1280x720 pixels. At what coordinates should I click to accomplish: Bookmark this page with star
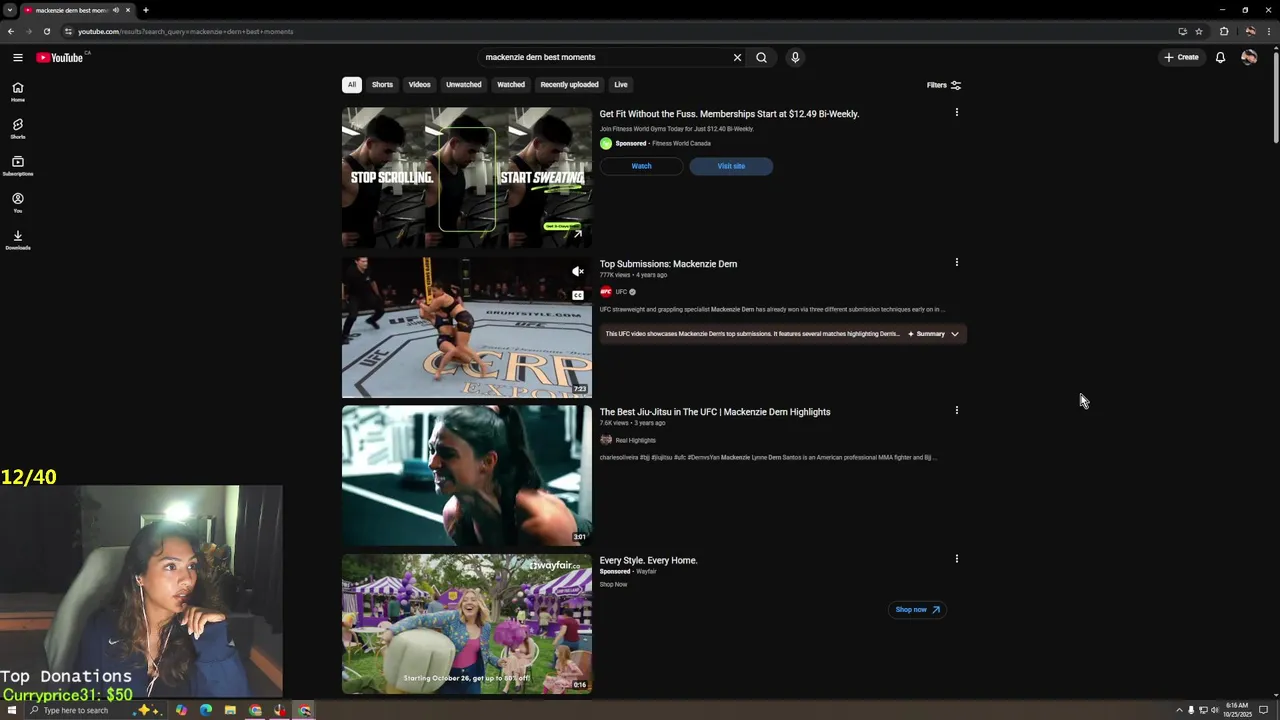pyautogui.click(x=1199, y=31)
